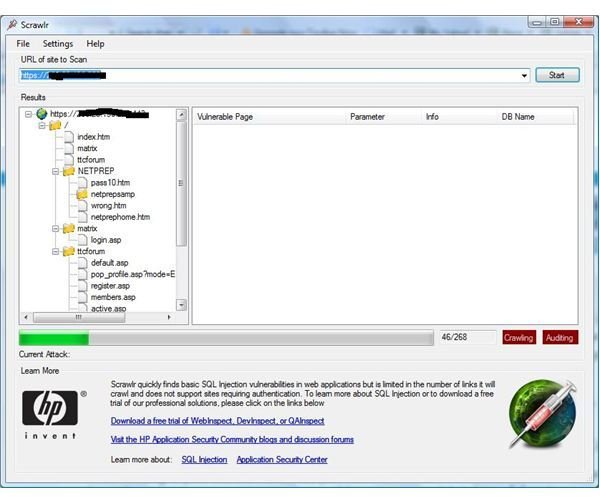Open the URL history dropdown arrow

[524, 76]
